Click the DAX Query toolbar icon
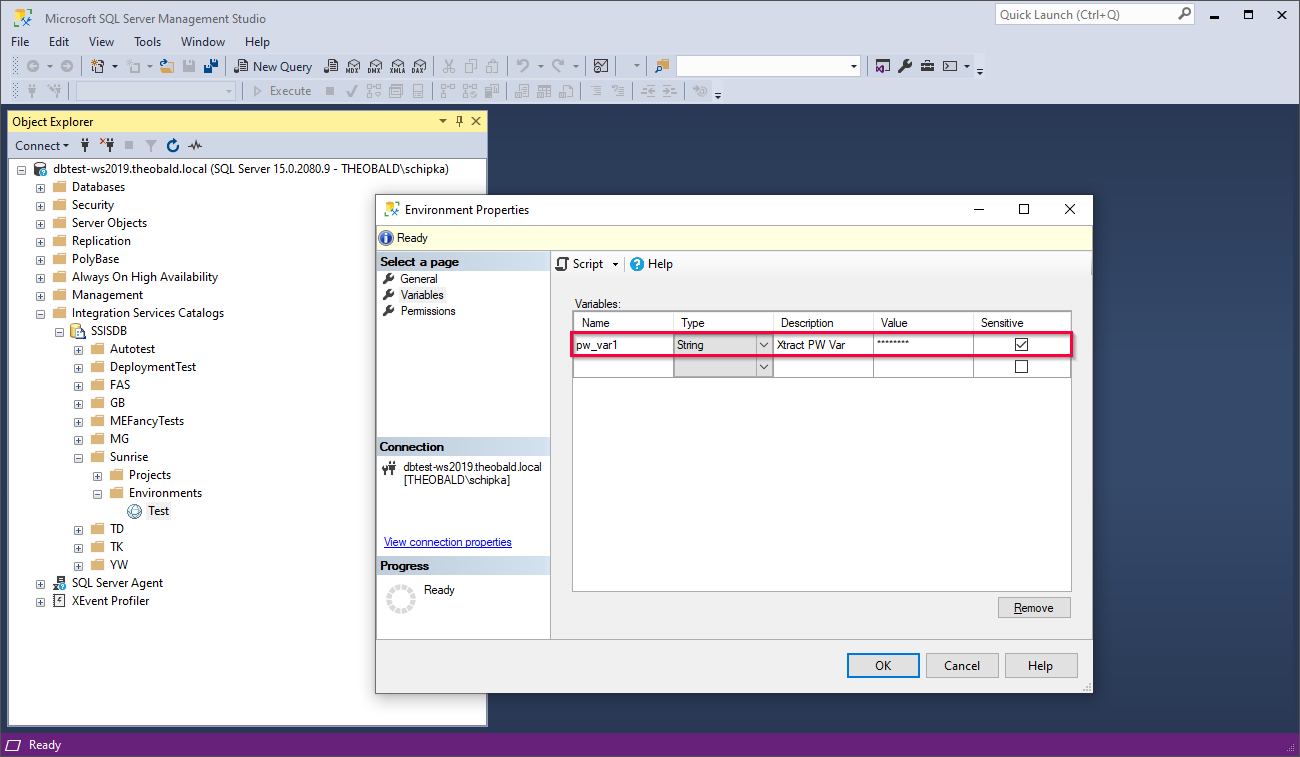The width and height of the screenshot is (1300, 757). [418, 66]
